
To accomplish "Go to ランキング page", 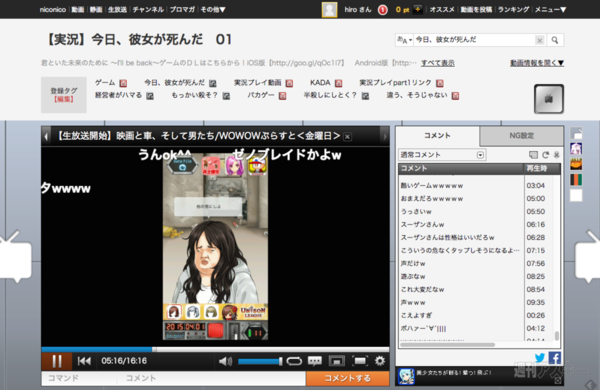I will [x=513, y=9].
